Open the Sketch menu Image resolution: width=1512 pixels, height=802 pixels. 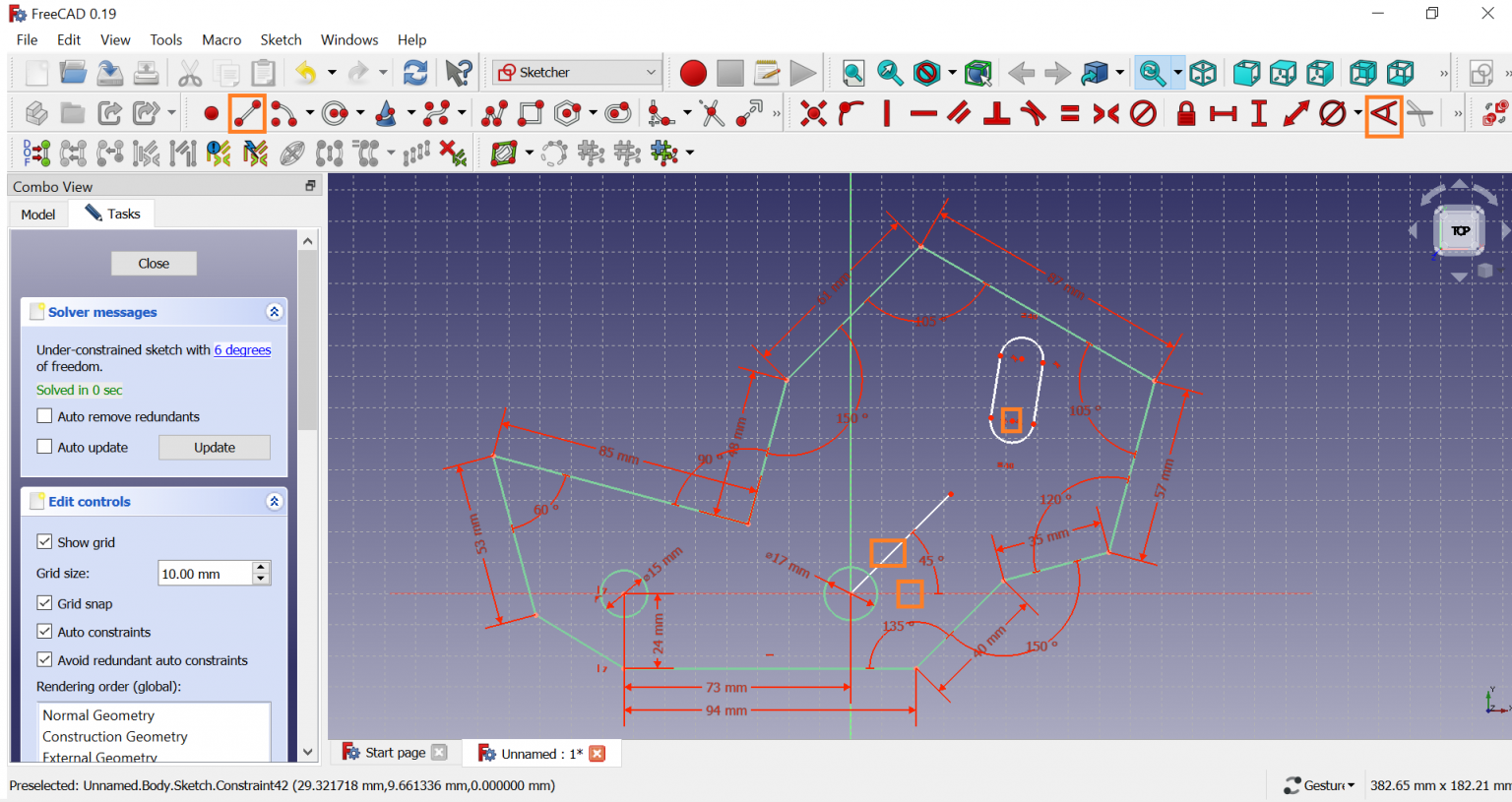(x=281, y=40)
